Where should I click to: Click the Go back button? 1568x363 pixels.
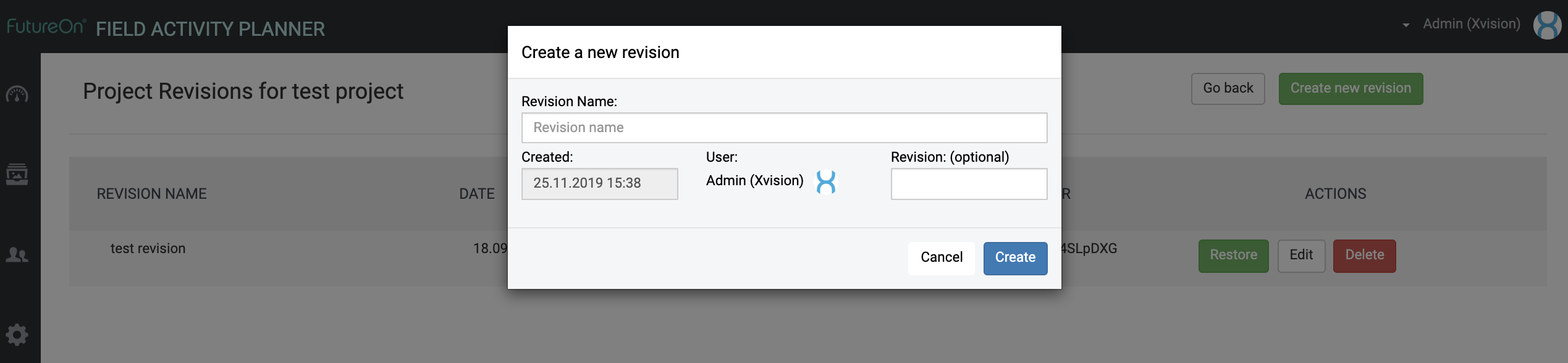click(1228, 88)
